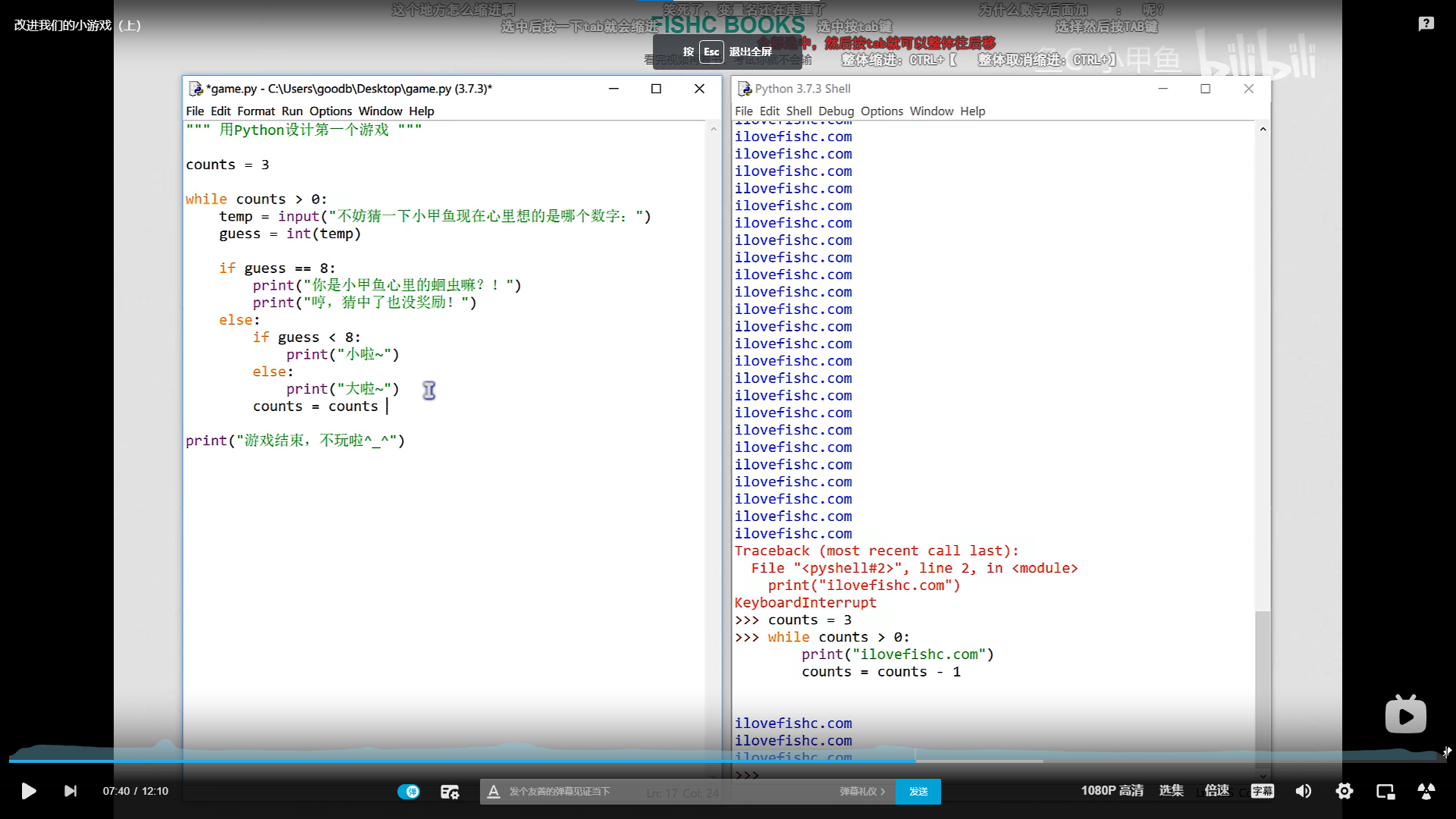This screenshot has width=1456, height=819.
Task: Click the game.py editor title icon
Action: (196, 89)
